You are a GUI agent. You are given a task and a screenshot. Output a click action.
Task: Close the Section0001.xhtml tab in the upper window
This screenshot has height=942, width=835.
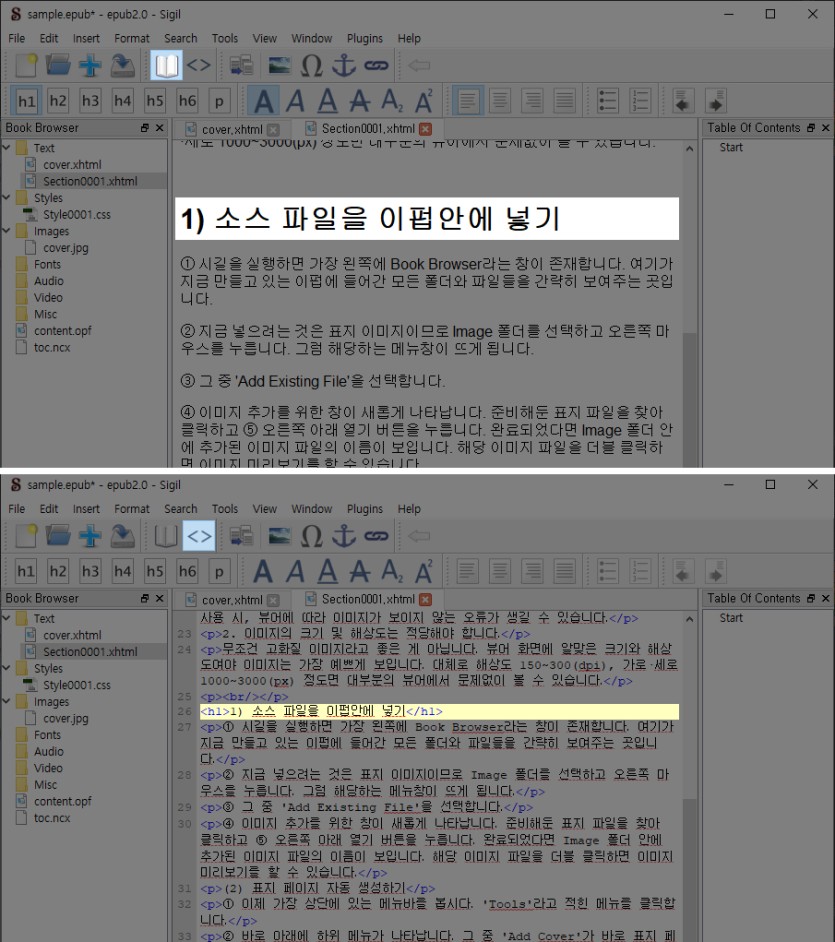click(425, 129)
